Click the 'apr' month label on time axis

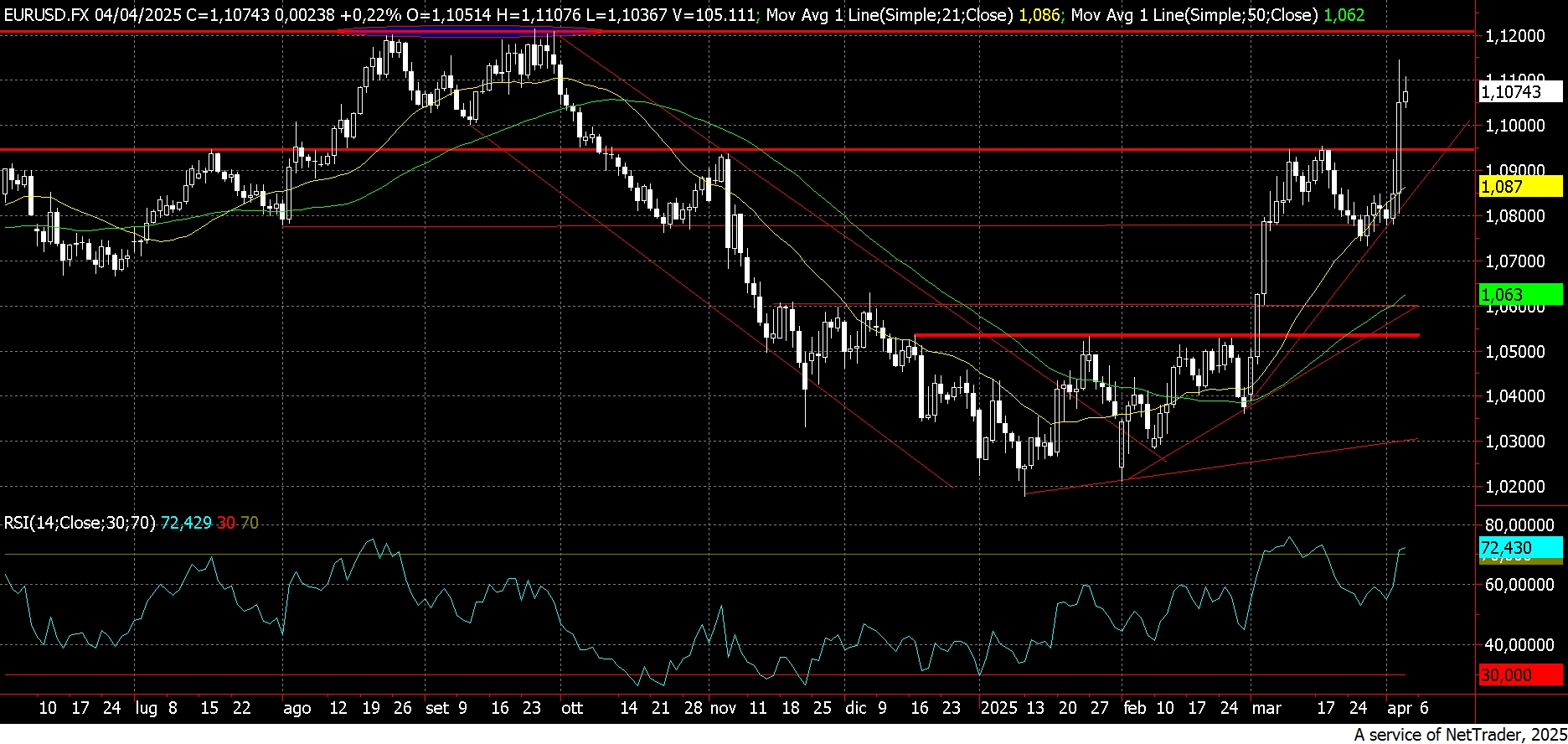(x=1400, y=709)
